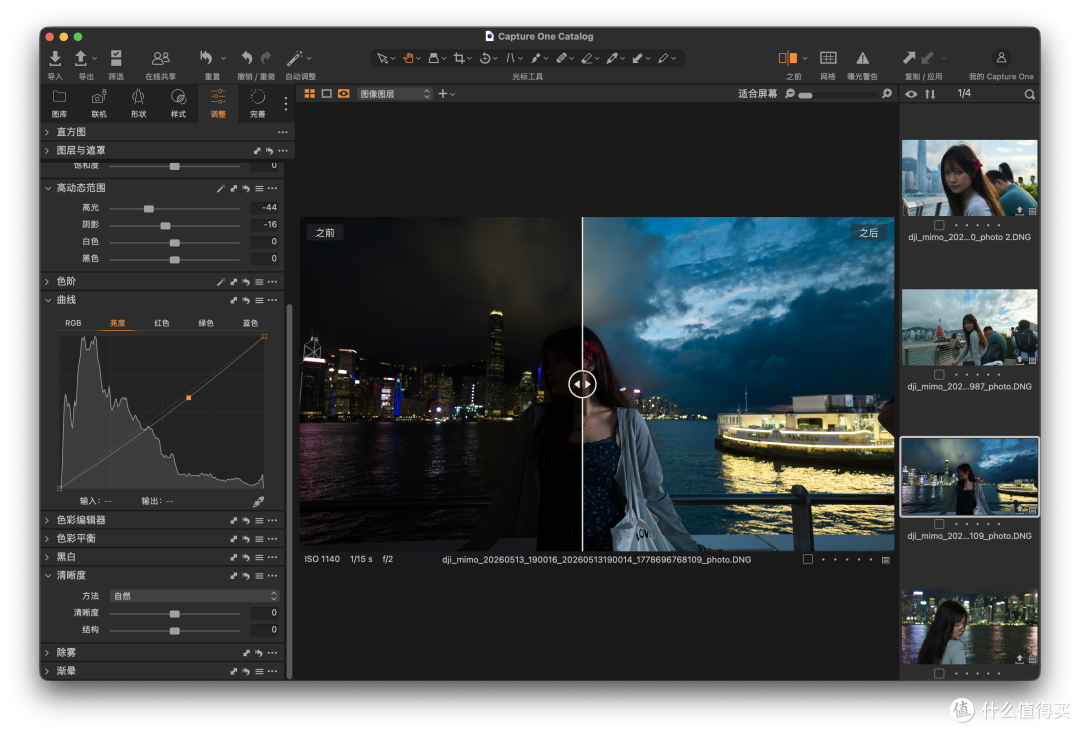Image resolution: width=1080 pixels, height=733 pixels.
Task: Click the 高光 highlight slider handle
Action: (x=149, y=208)
